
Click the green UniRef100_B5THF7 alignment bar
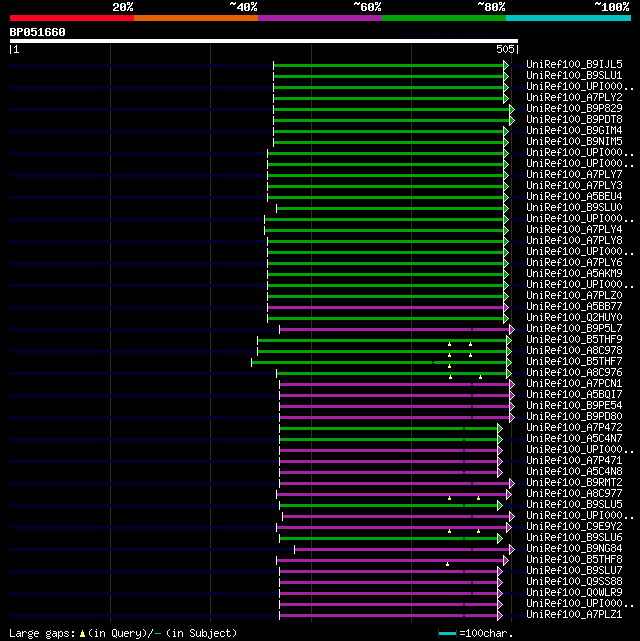(x=379, y=362)
